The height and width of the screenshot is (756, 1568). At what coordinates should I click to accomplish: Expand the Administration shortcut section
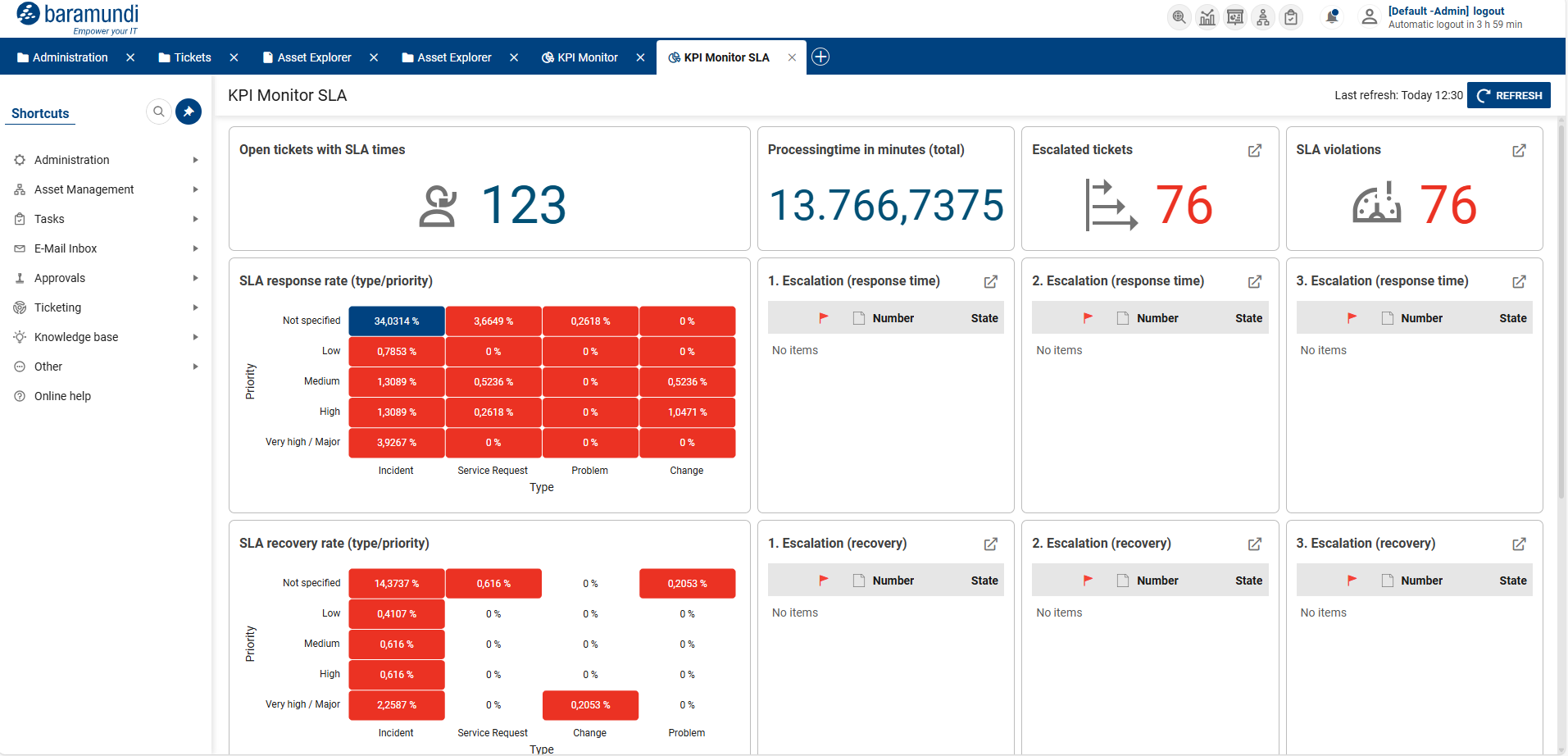(195, 160)
